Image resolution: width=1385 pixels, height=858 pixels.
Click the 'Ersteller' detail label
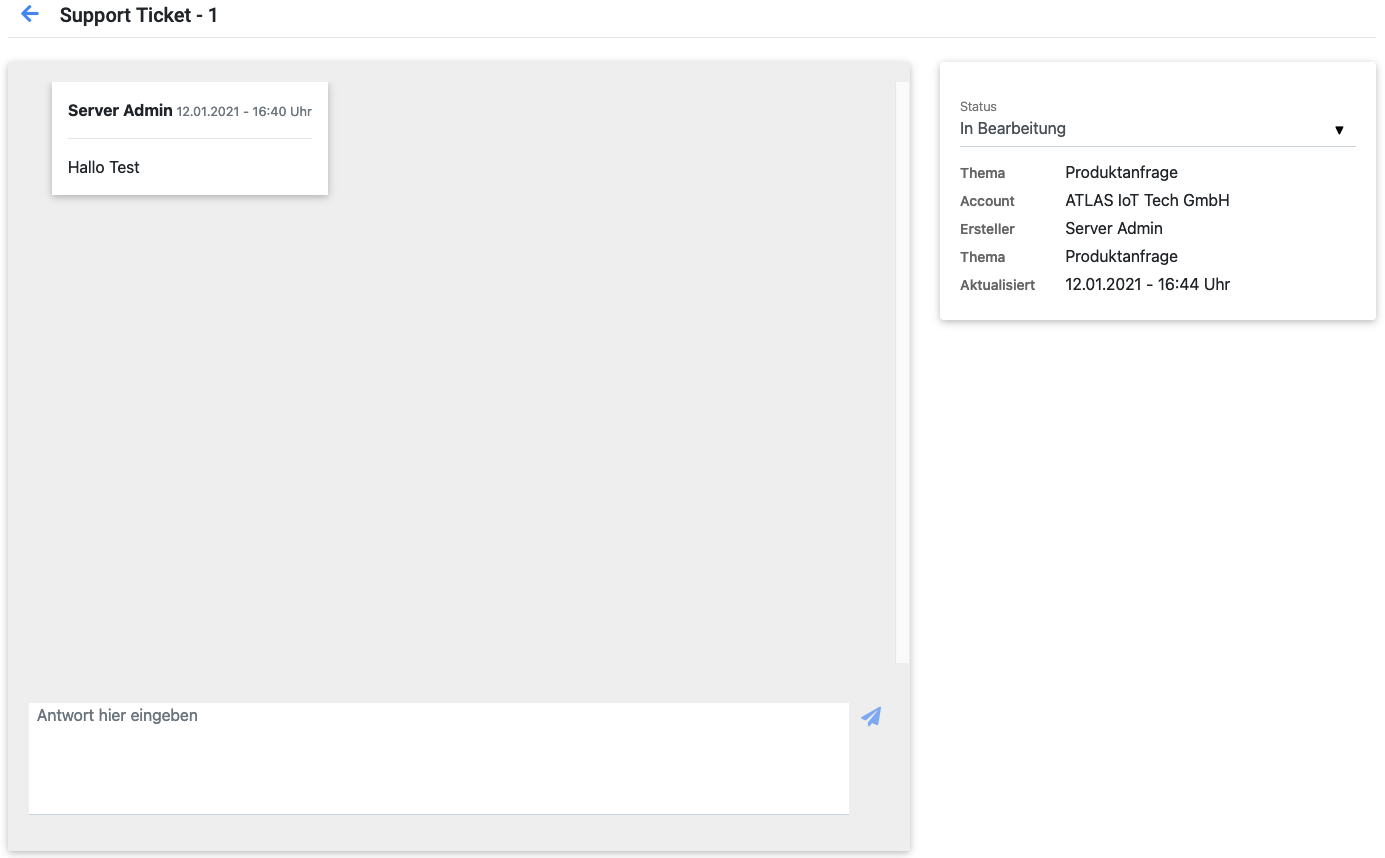pos(987,229)
